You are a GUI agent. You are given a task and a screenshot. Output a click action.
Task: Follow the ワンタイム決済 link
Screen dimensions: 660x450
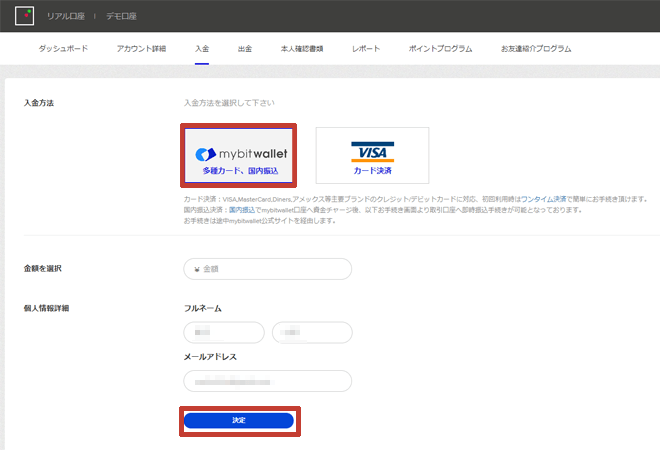point(543,199)
